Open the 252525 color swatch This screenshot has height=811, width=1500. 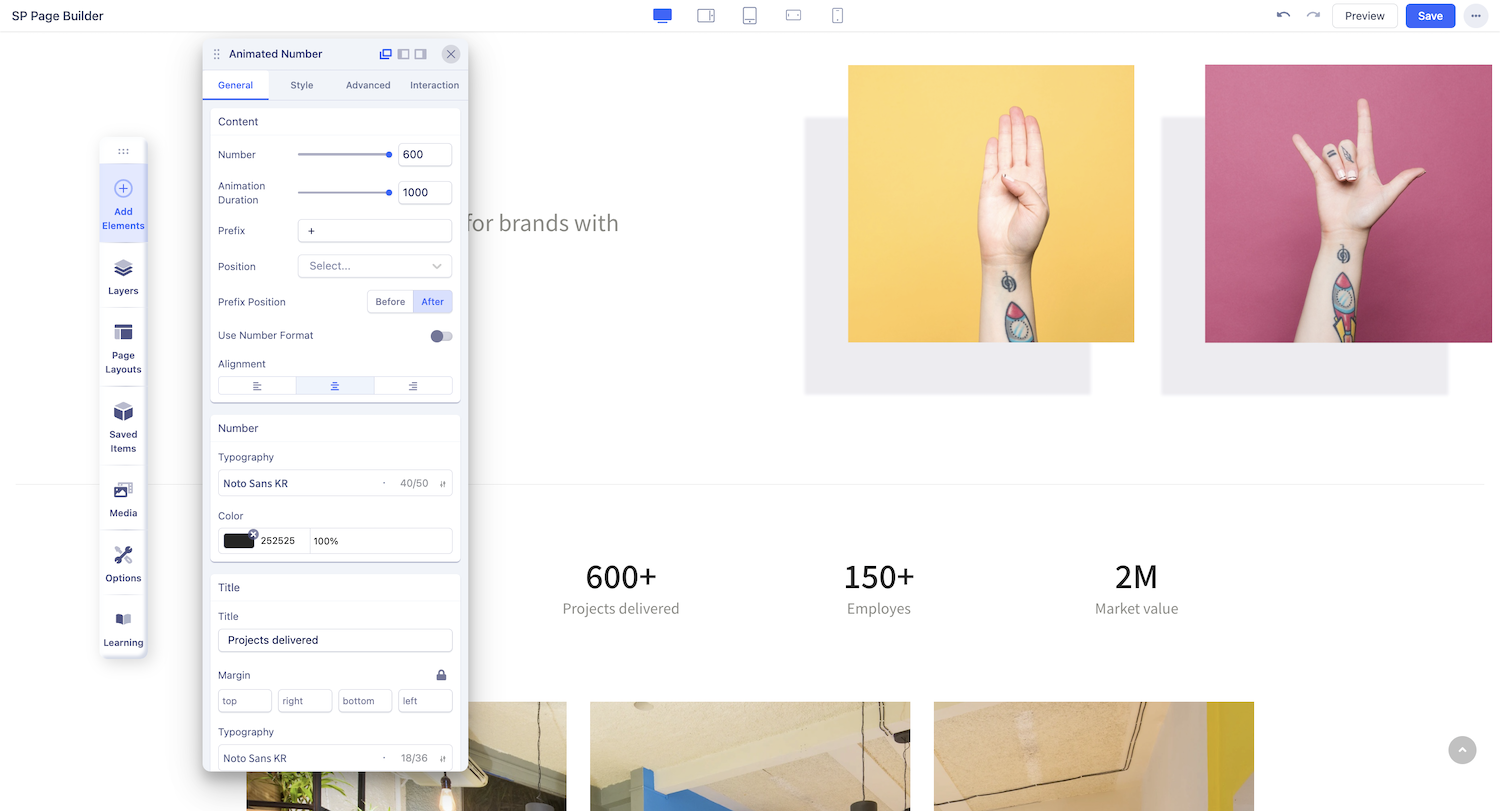[238, 541]
